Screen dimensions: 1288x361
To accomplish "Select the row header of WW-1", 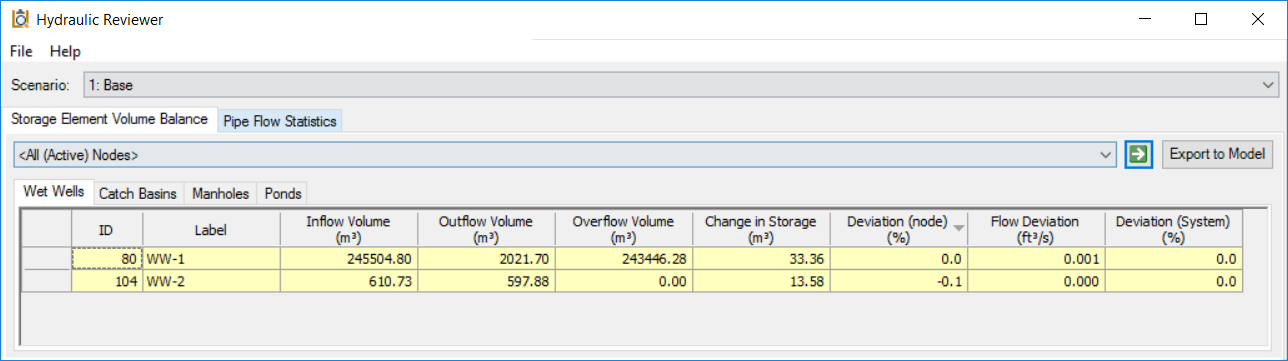I will coord(47,259).
